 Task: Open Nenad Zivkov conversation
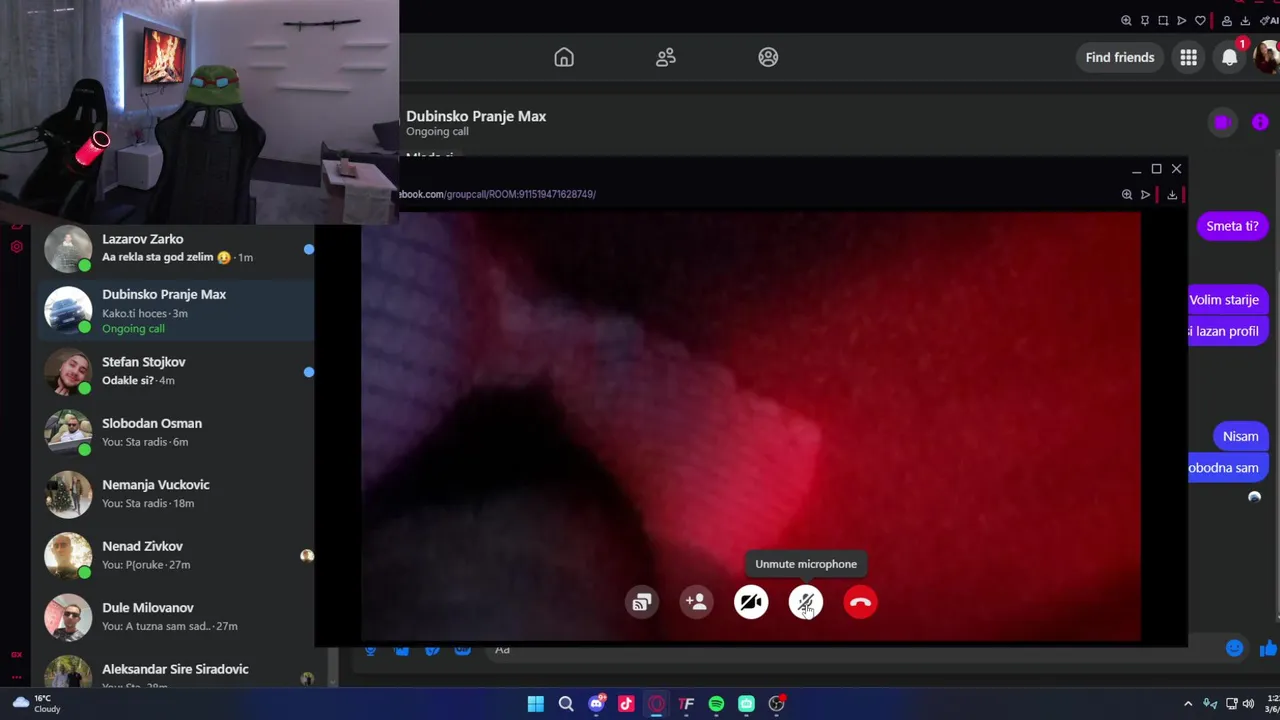[x=177, y=555]
